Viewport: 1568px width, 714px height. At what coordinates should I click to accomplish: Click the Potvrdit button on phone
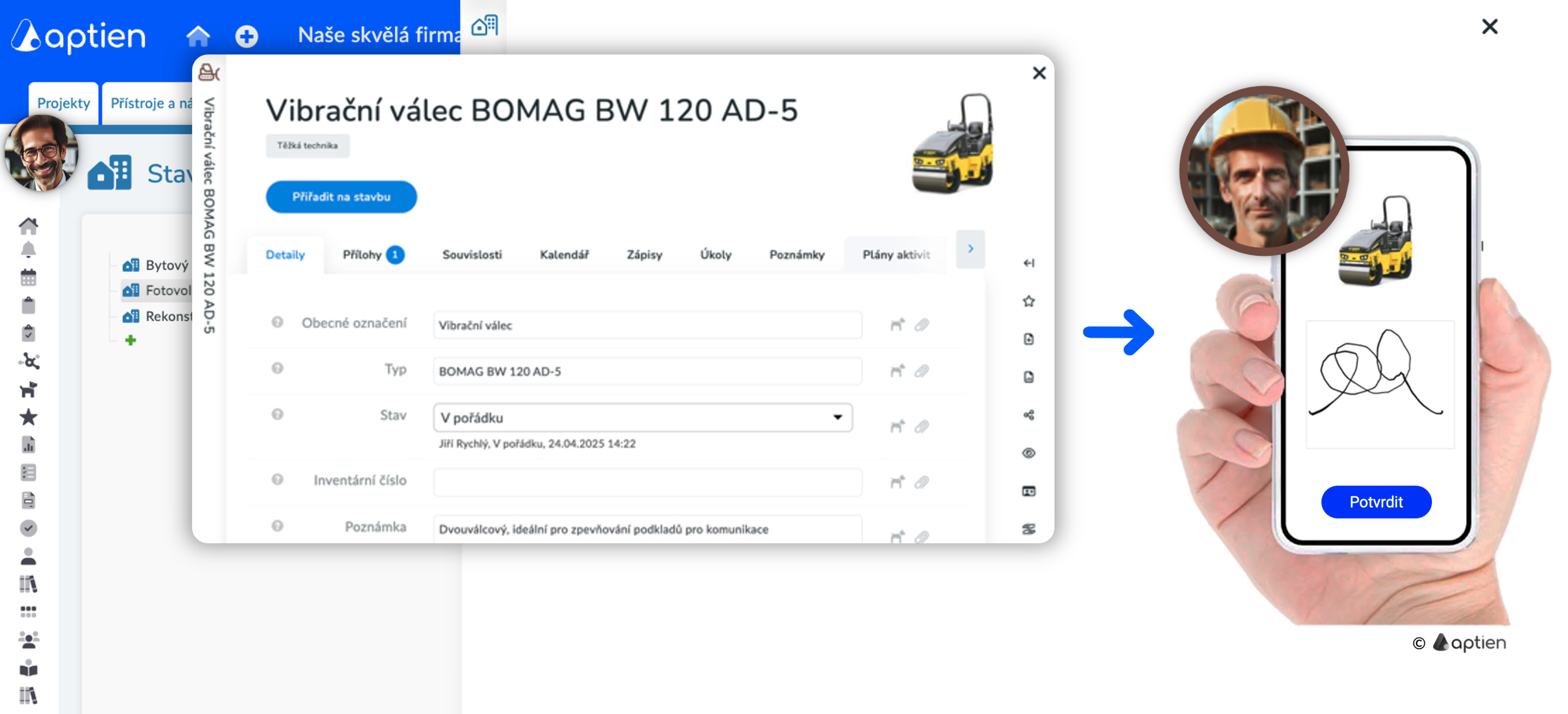pyautogui.click(x=1376, y=502)
